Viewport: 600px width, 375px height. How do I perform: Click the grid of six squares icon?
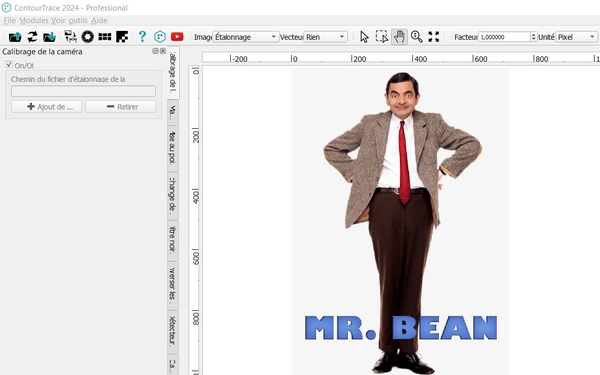point(104,37)
